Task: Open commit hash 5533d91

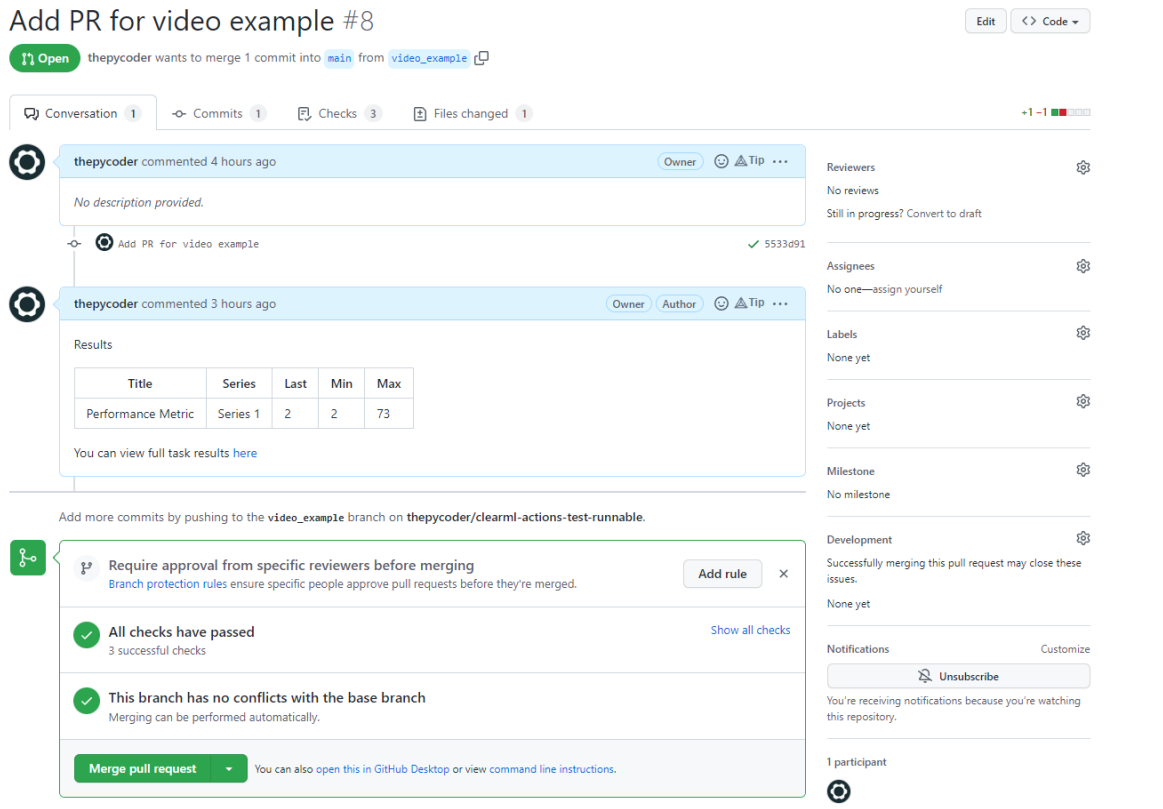Action: click(784, 243)
